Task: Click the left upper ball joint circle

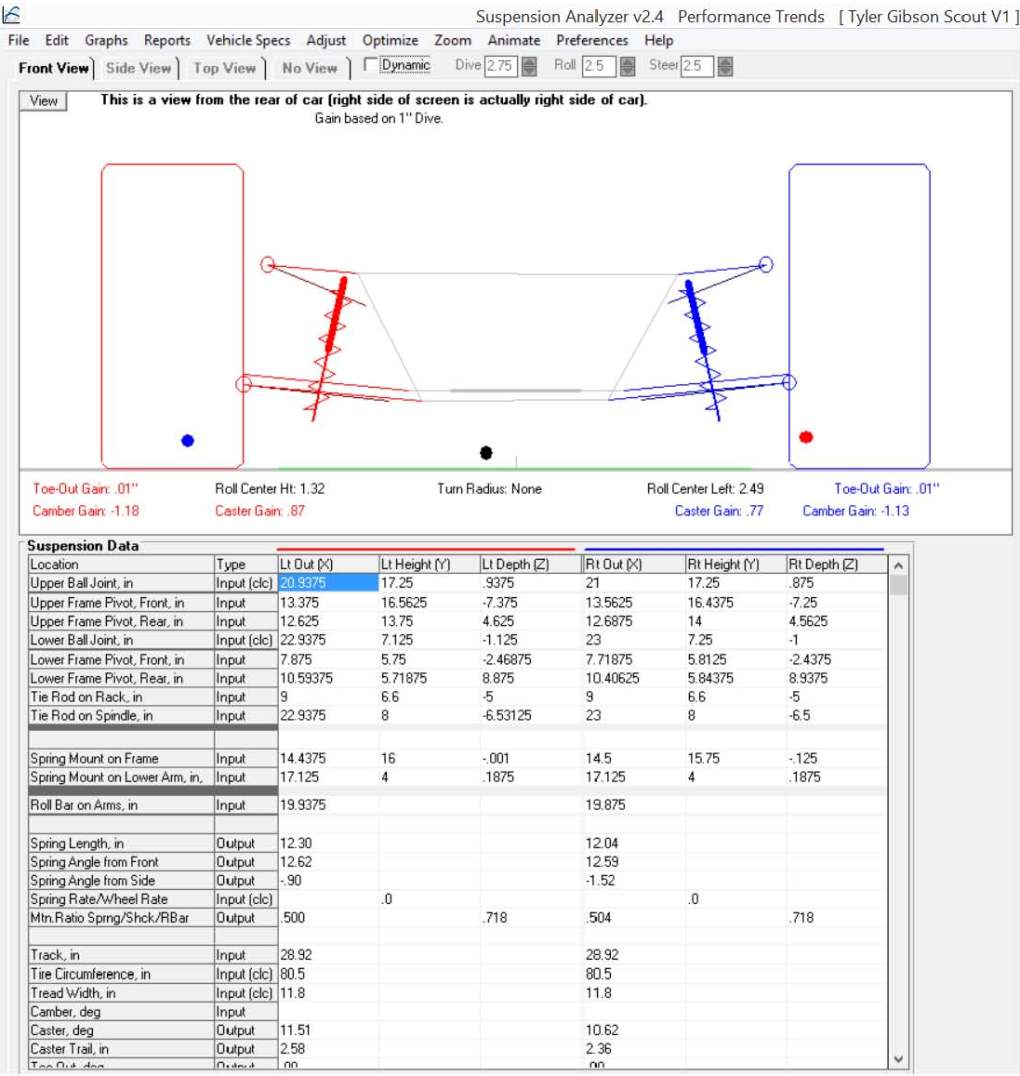Action: (268, 264)
